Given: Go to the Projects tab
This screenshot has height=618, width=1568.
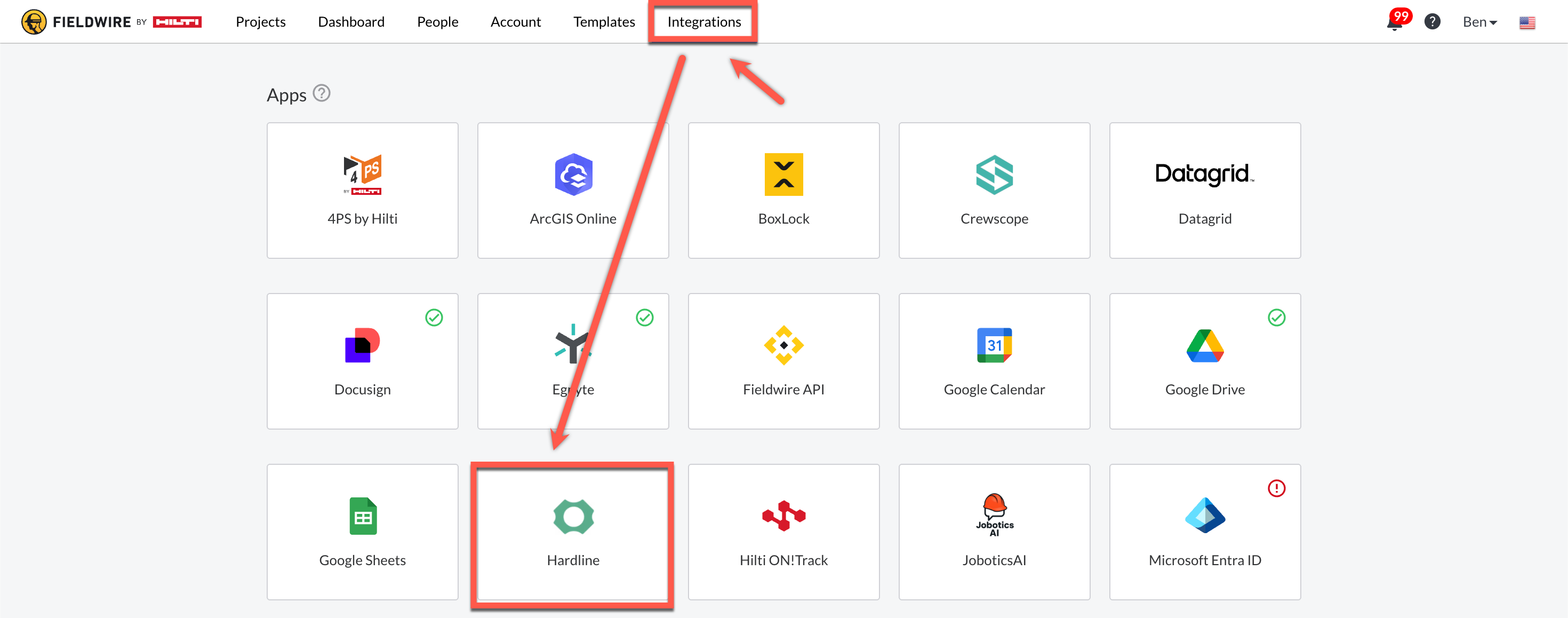Looking at the screenshot, I should pos(260,22).
